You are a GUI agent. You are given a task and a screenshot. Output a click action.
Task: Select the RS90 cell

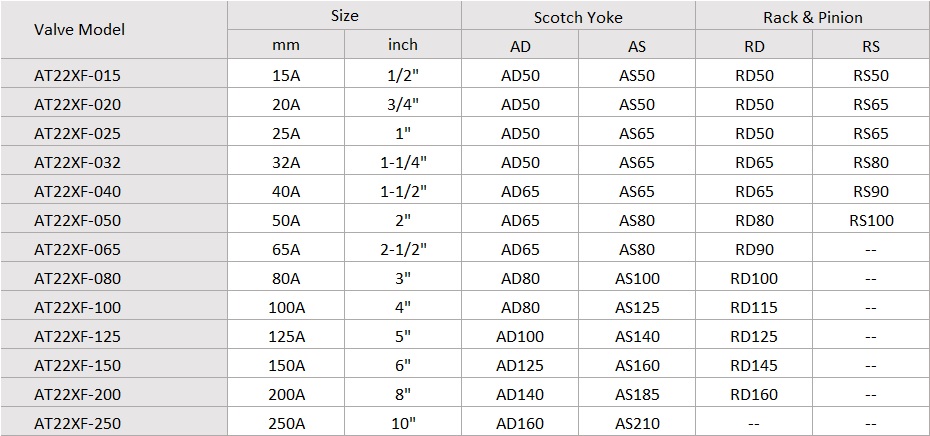click(x=871, y=192)
